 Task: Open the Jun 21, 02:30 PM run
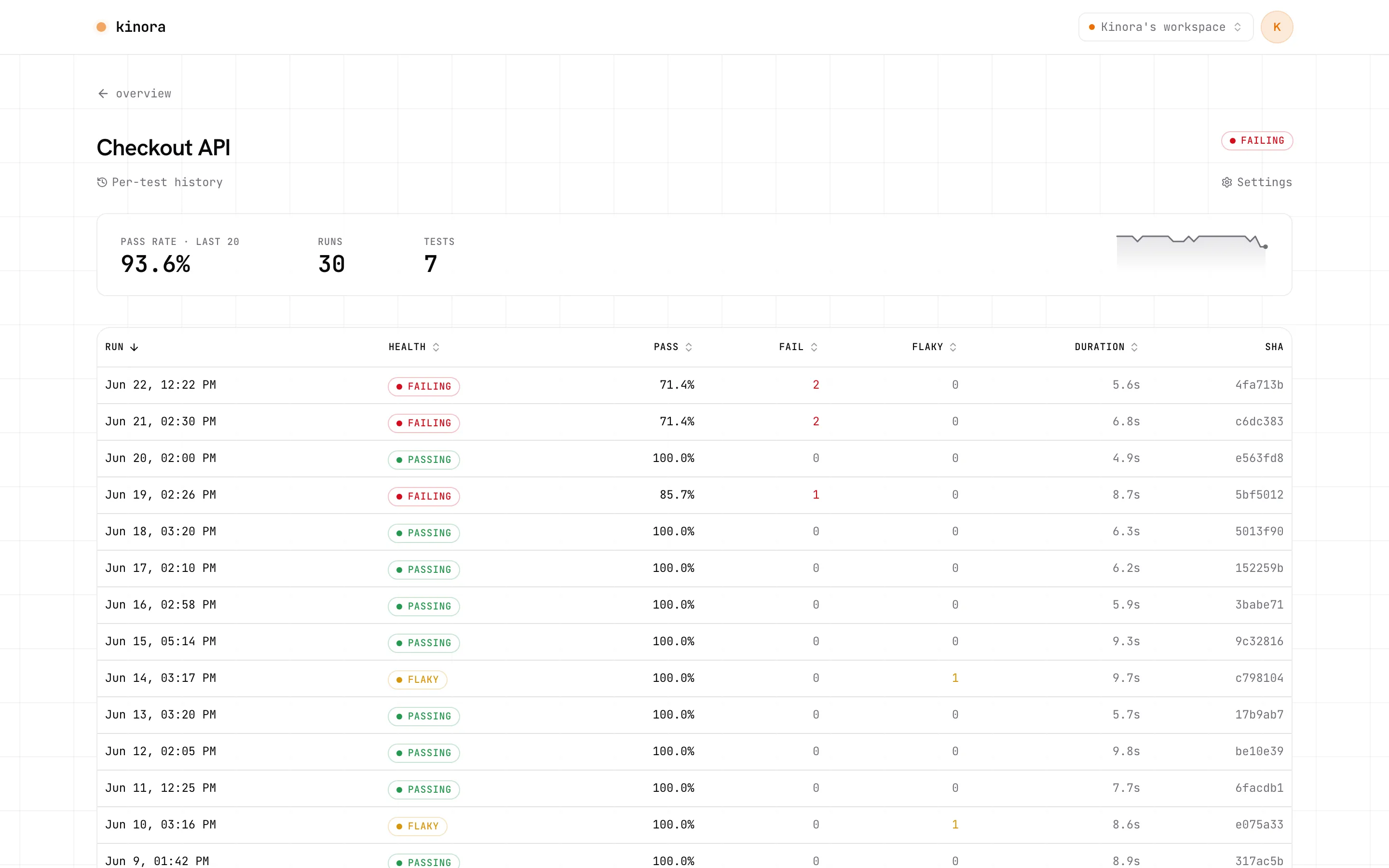point(694,422)
